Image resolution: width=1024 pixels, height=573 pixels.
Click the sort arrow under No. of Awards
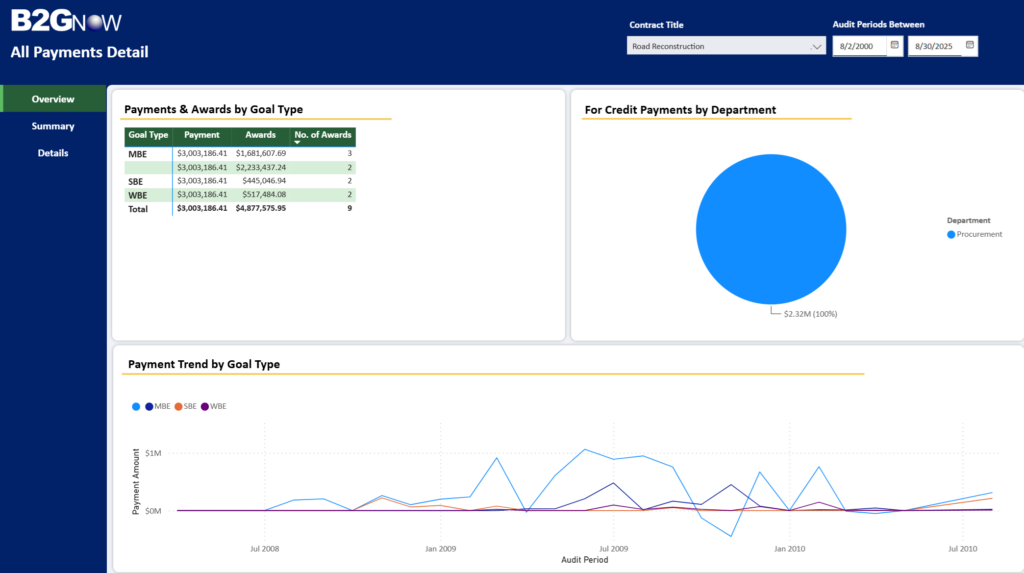(x=297, y=142)
